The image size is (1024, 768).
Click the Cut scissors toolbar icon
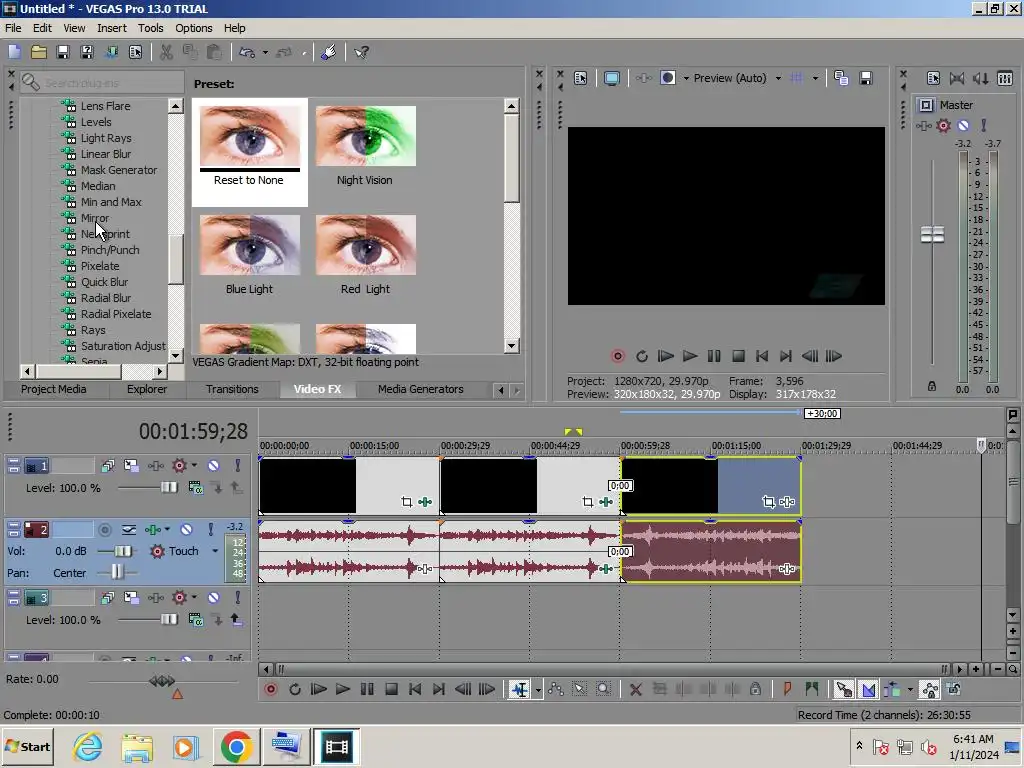(x=167, y=52)
